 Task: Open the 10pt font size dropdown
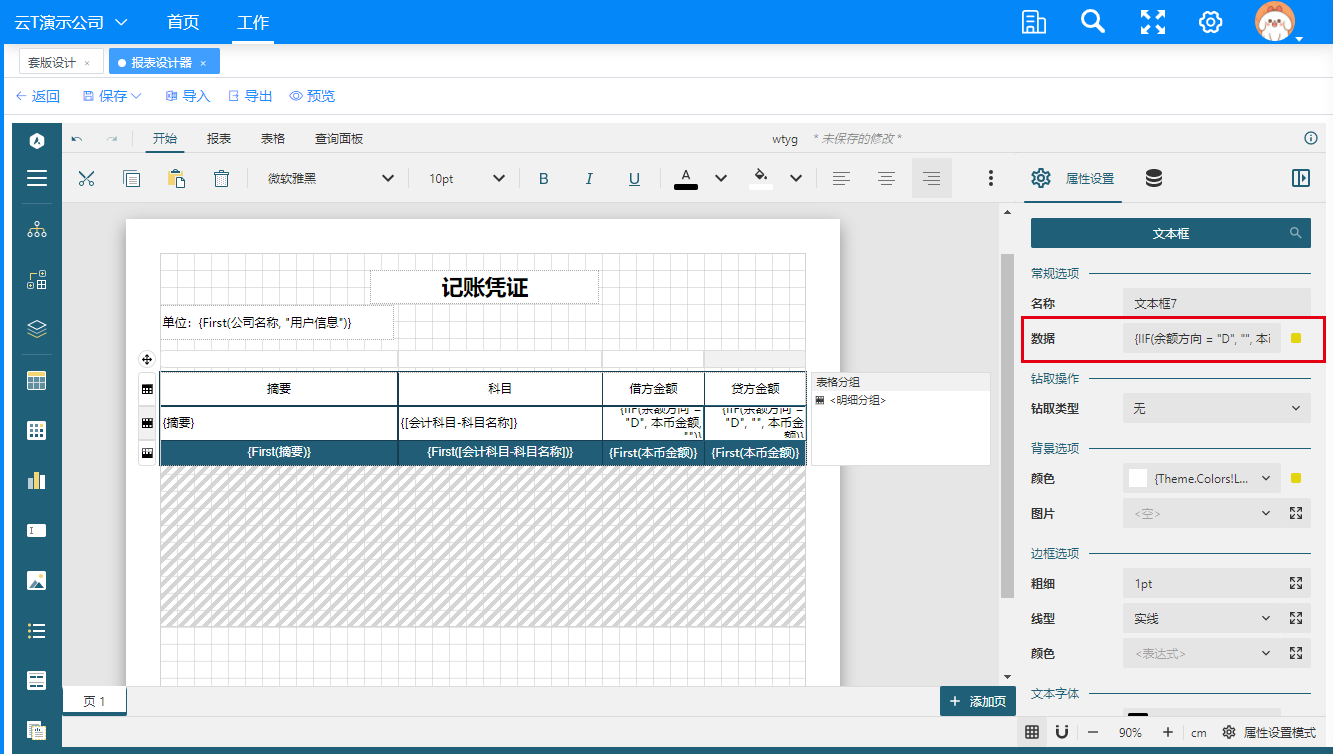pos(467,179)
